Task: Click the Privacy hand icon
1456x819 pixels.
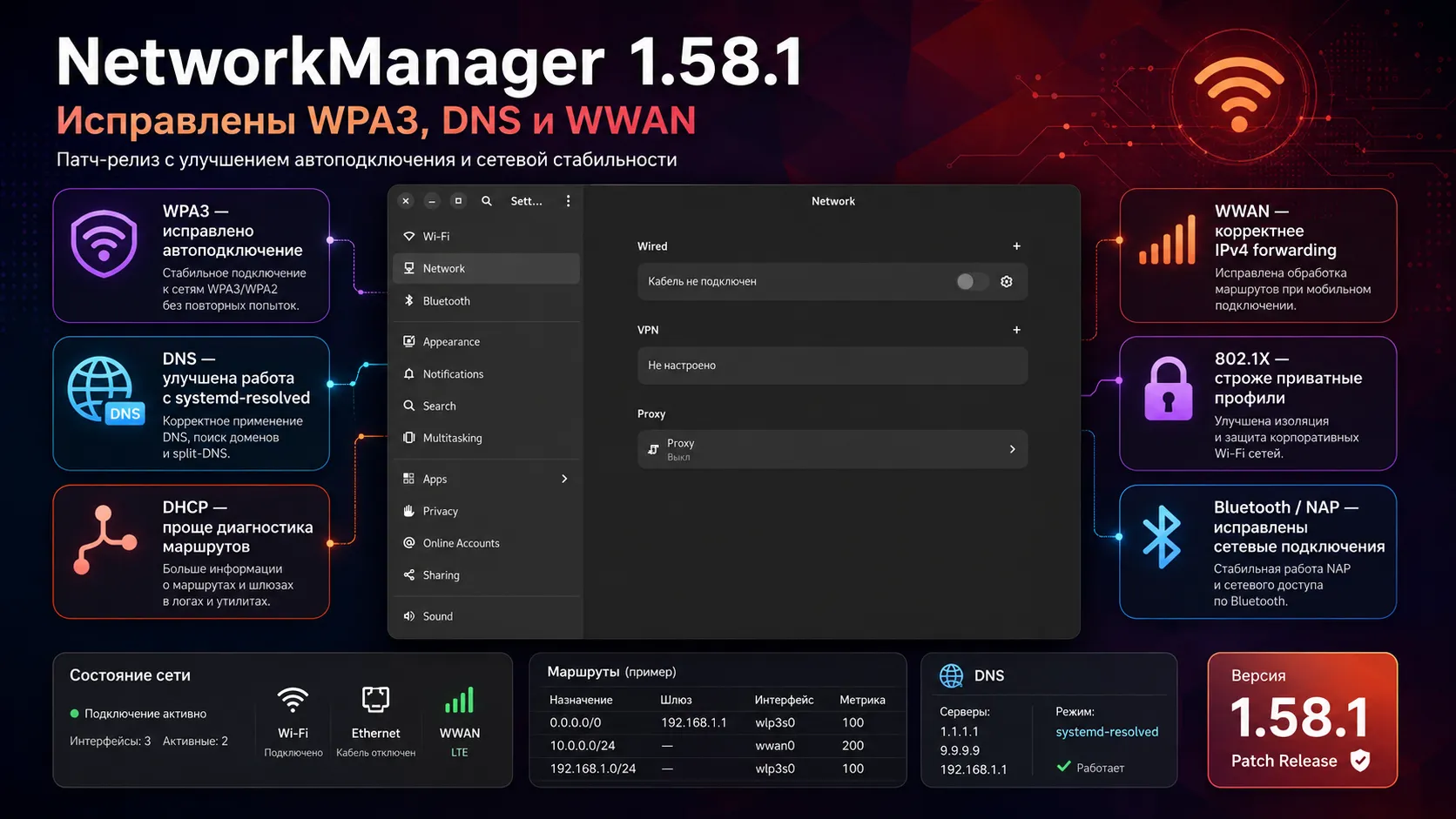Action: pos(409,511)
